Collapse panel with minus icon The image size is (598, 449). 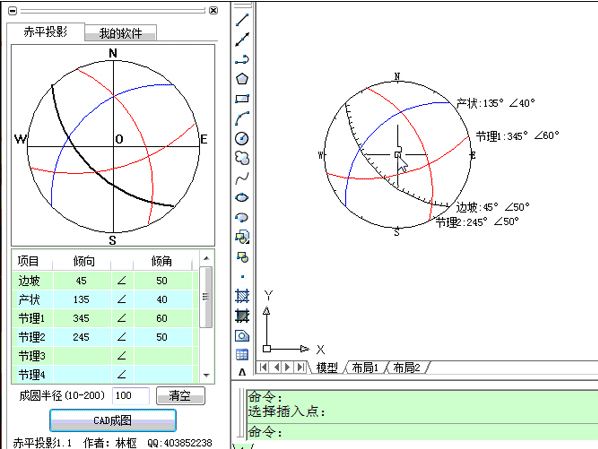pos(13,11)
